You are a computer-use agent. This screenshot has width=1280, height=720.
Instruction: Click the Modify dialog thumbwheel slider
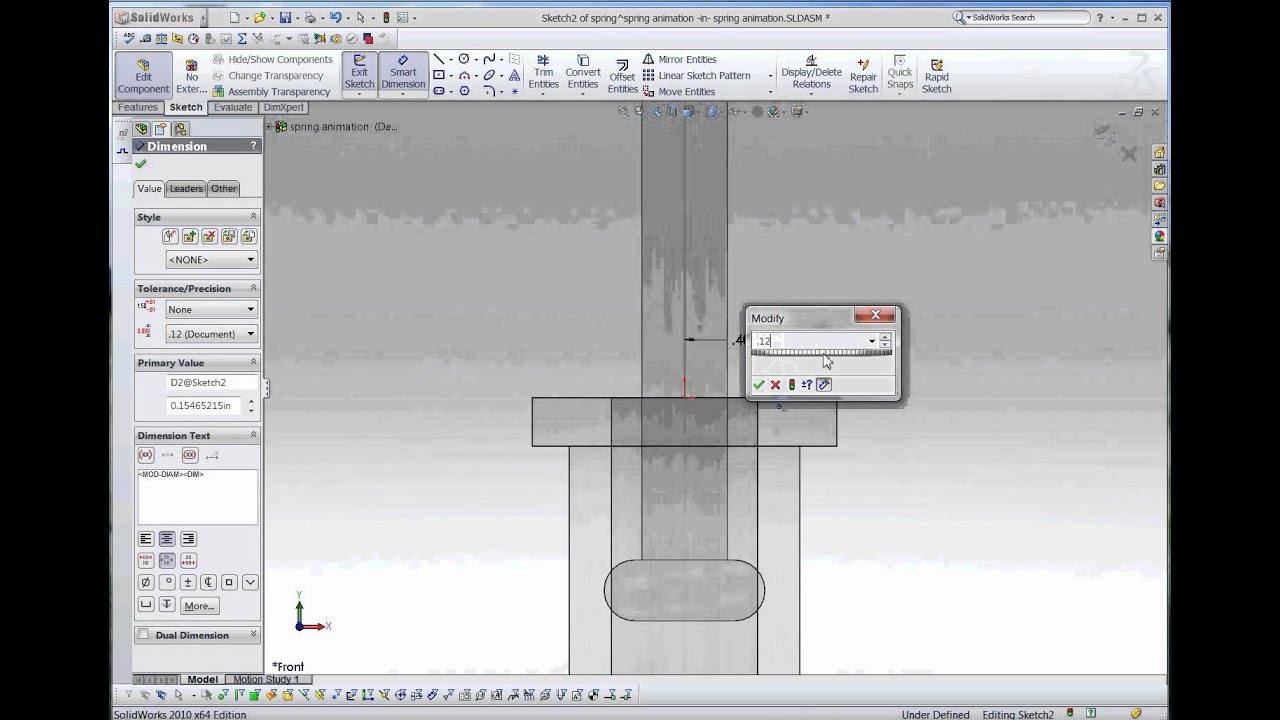820,353
